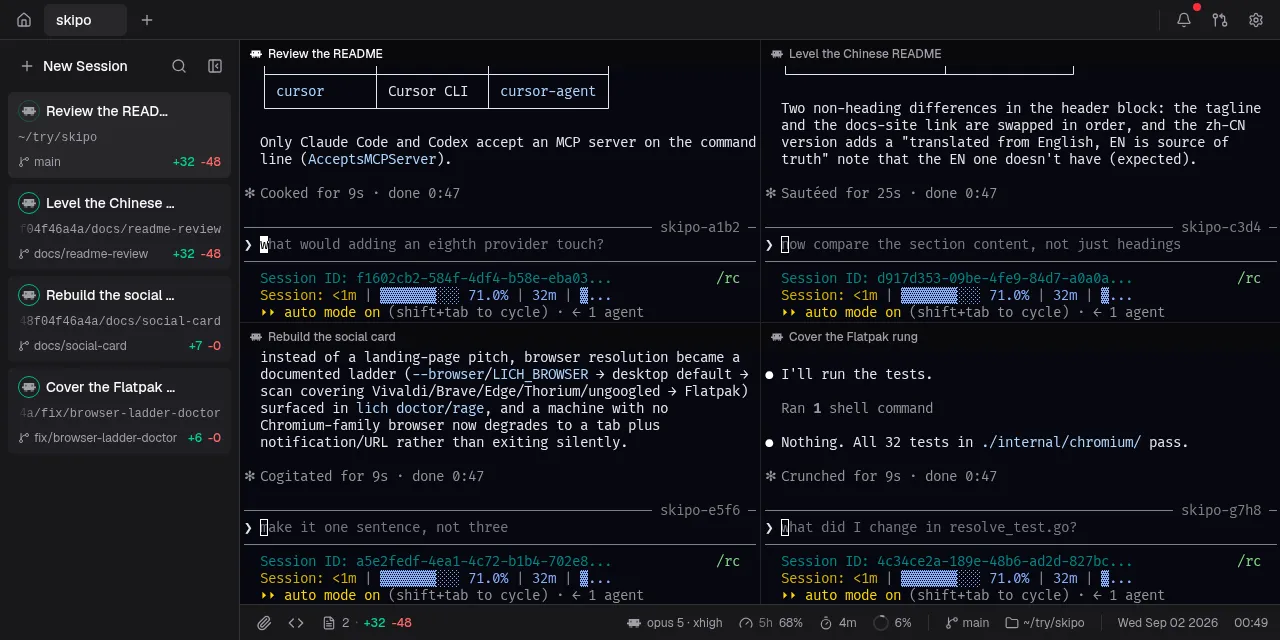Click fix/browser-ladder-doctor branch label
The width and height of the screenshot is (1280, 640).
click(105, 438)
